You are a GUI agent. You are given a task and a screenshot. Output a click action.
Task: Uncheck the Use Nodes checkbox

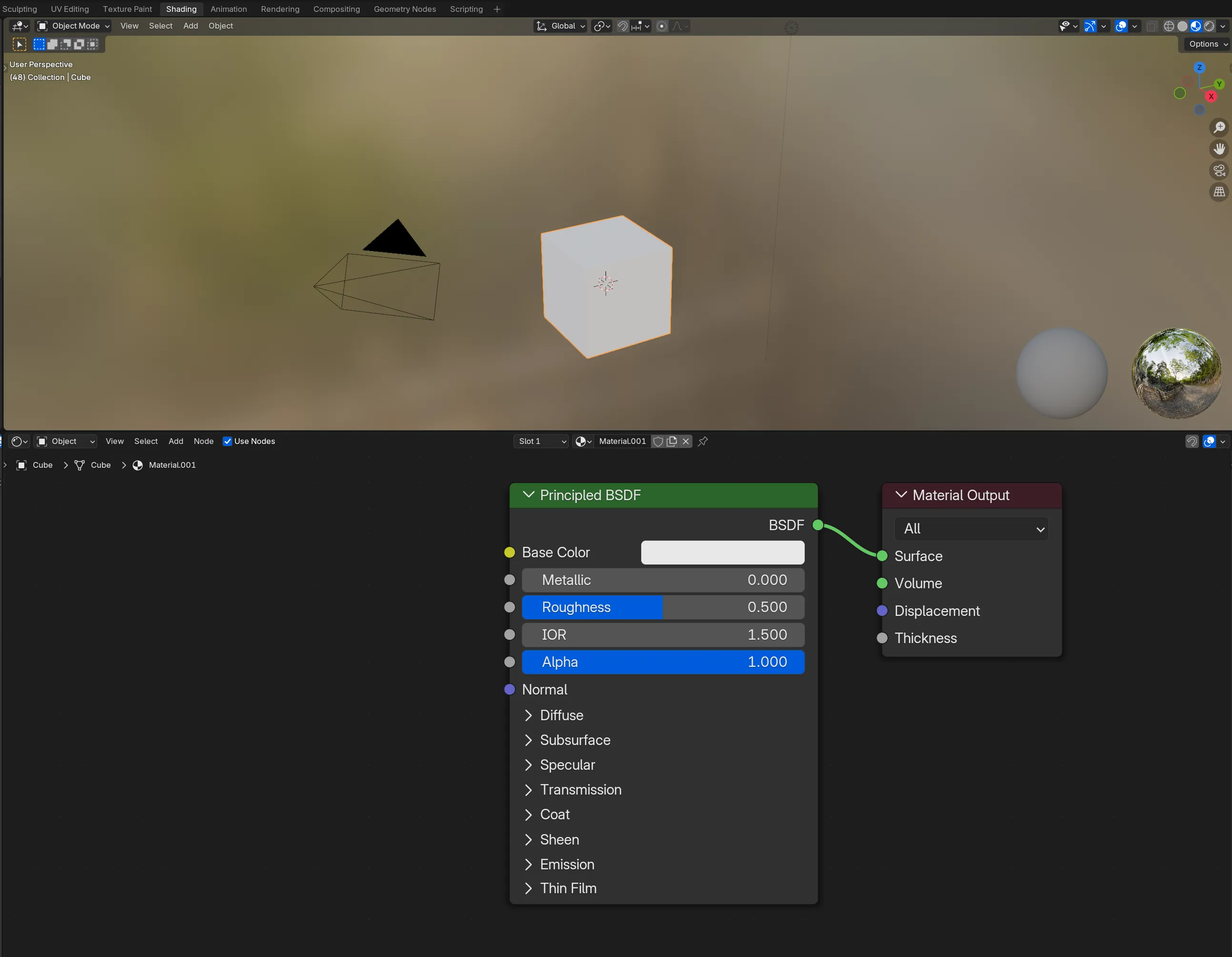pos(228,442)
